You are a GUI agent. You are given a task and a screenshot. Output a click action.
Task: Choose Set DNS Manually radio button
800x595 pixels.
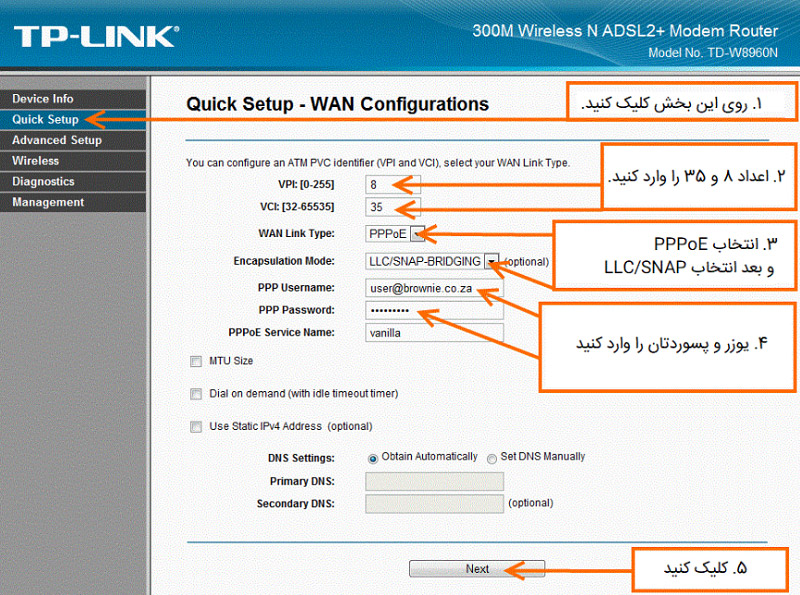click(x=491, y=458)
